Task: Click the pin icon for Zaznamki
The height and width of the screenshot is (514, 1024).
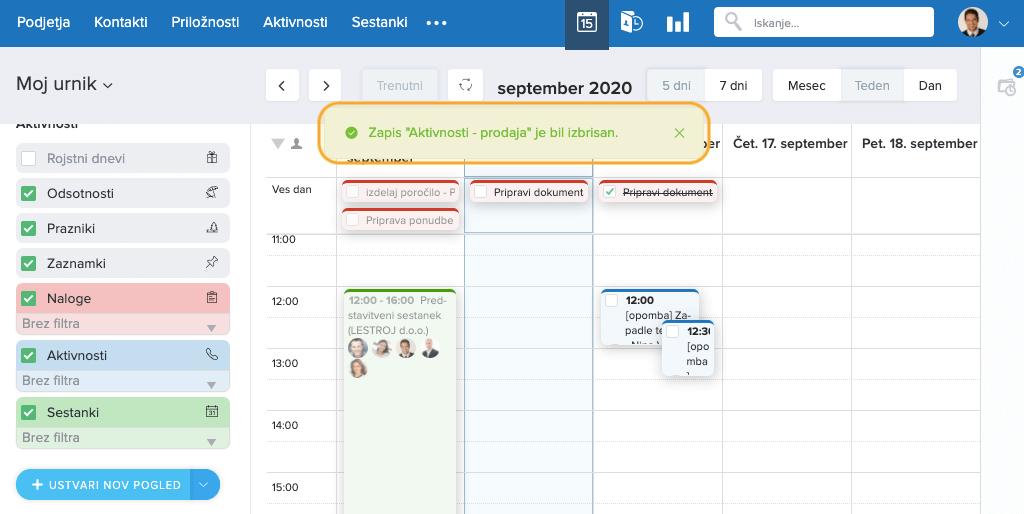Action: click(x=212, y=263)
